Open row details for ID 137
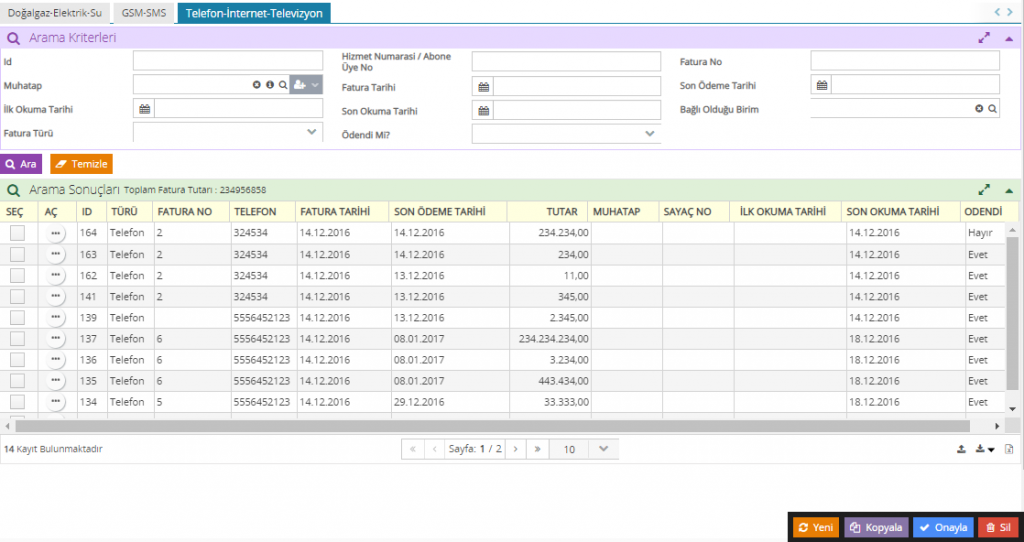Screen dimensions: 1024x542 click(x=56, y=338)
